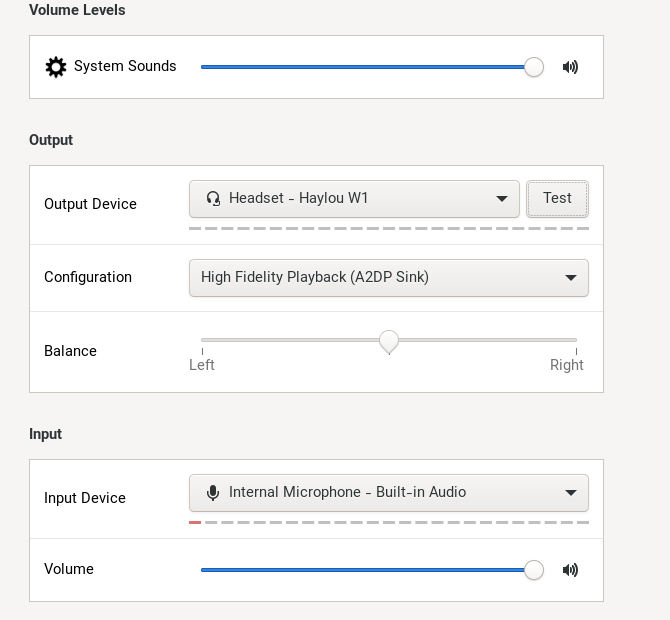Image resolution: width=670 pixels, height=620 pixels.
Task: Click the Balance slider center handle
Action: 389,341
